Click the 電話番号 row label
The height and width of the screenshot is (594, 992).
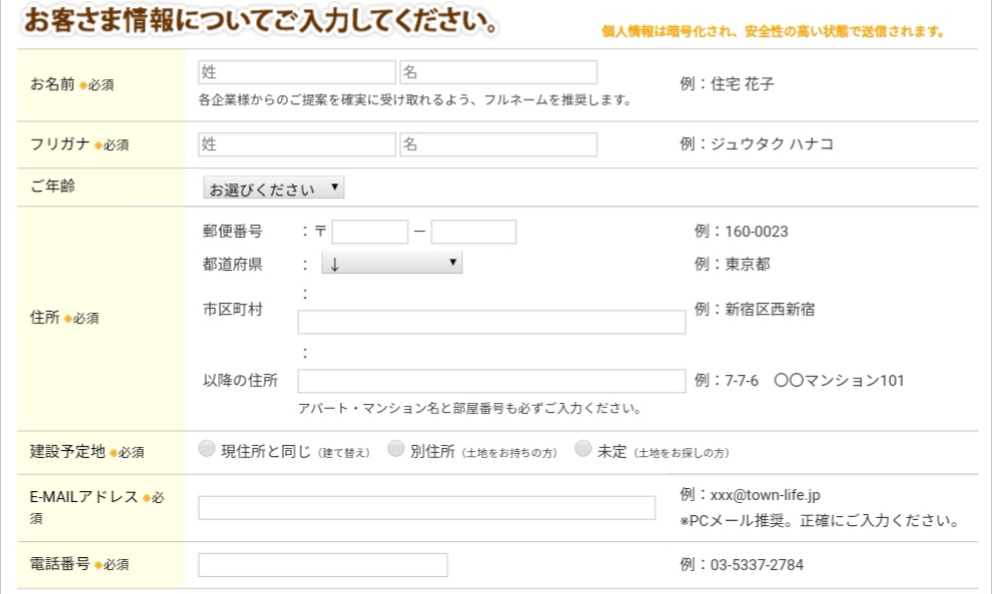pyautogui.click(x=79, y=564)
